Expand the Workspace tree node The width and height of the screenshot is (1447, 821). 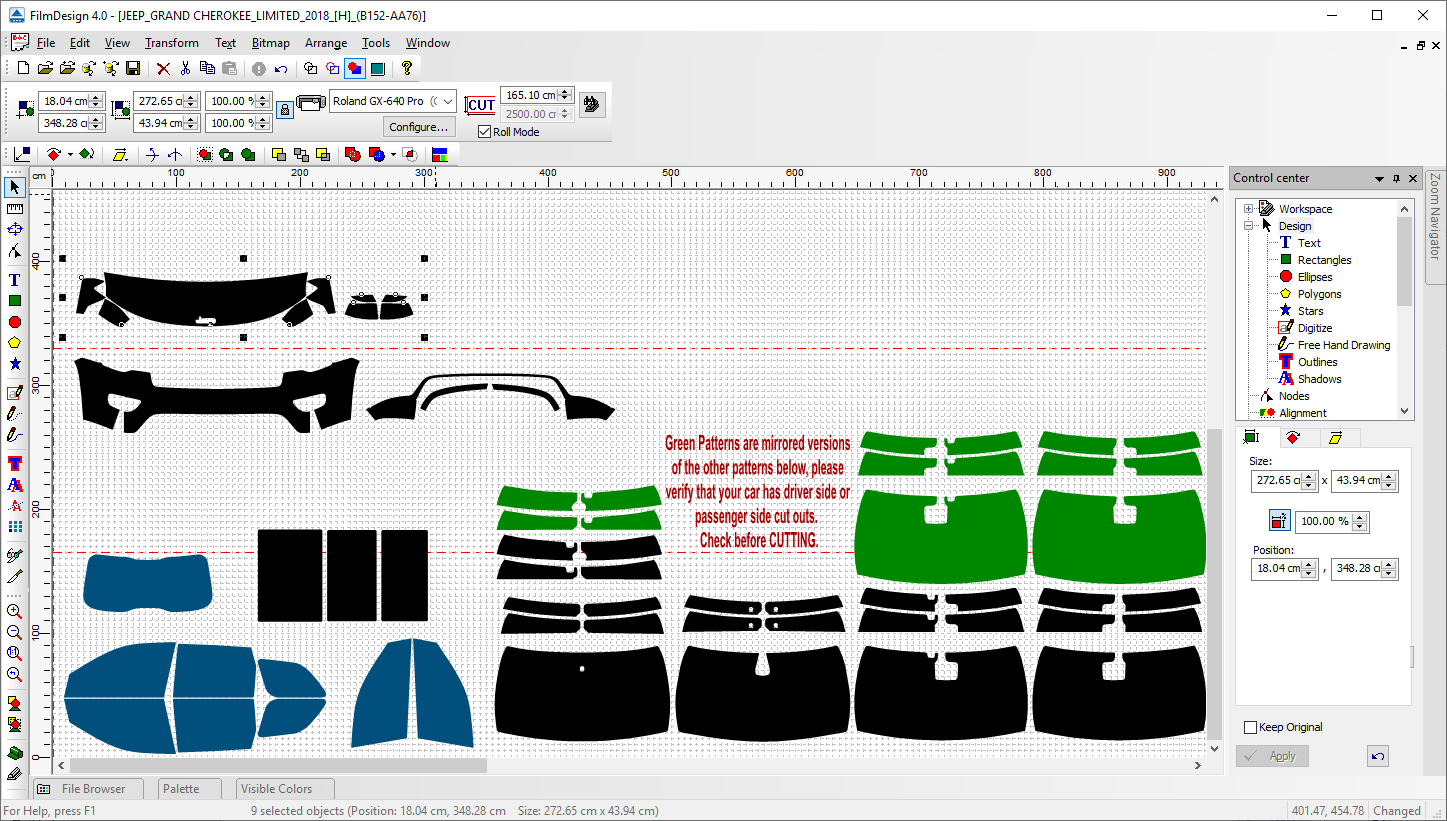click(x=1249, y=209)
